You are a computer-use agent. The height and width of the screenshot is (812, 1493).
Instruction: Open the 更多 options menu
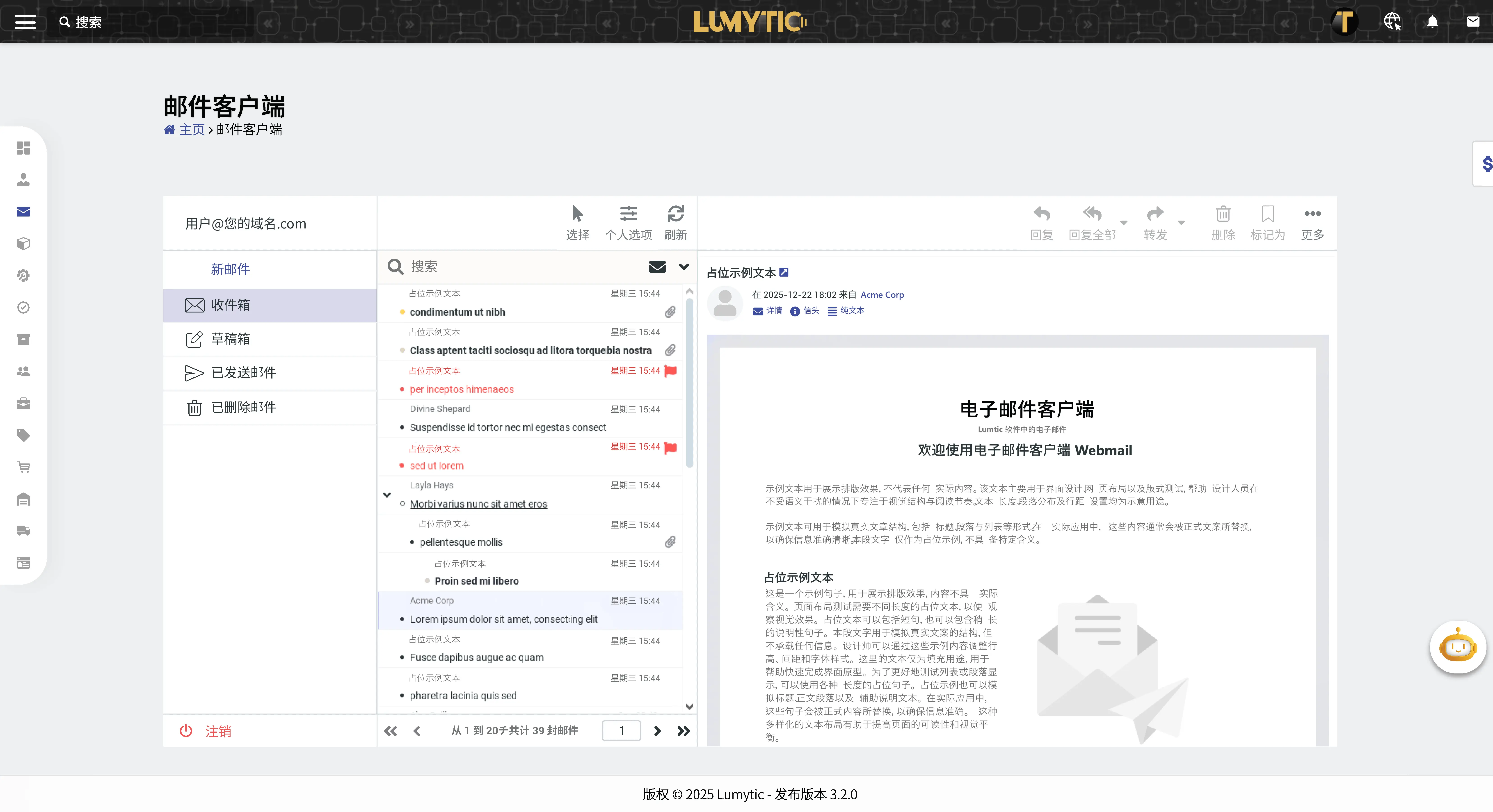click(x=1312, y=214)
